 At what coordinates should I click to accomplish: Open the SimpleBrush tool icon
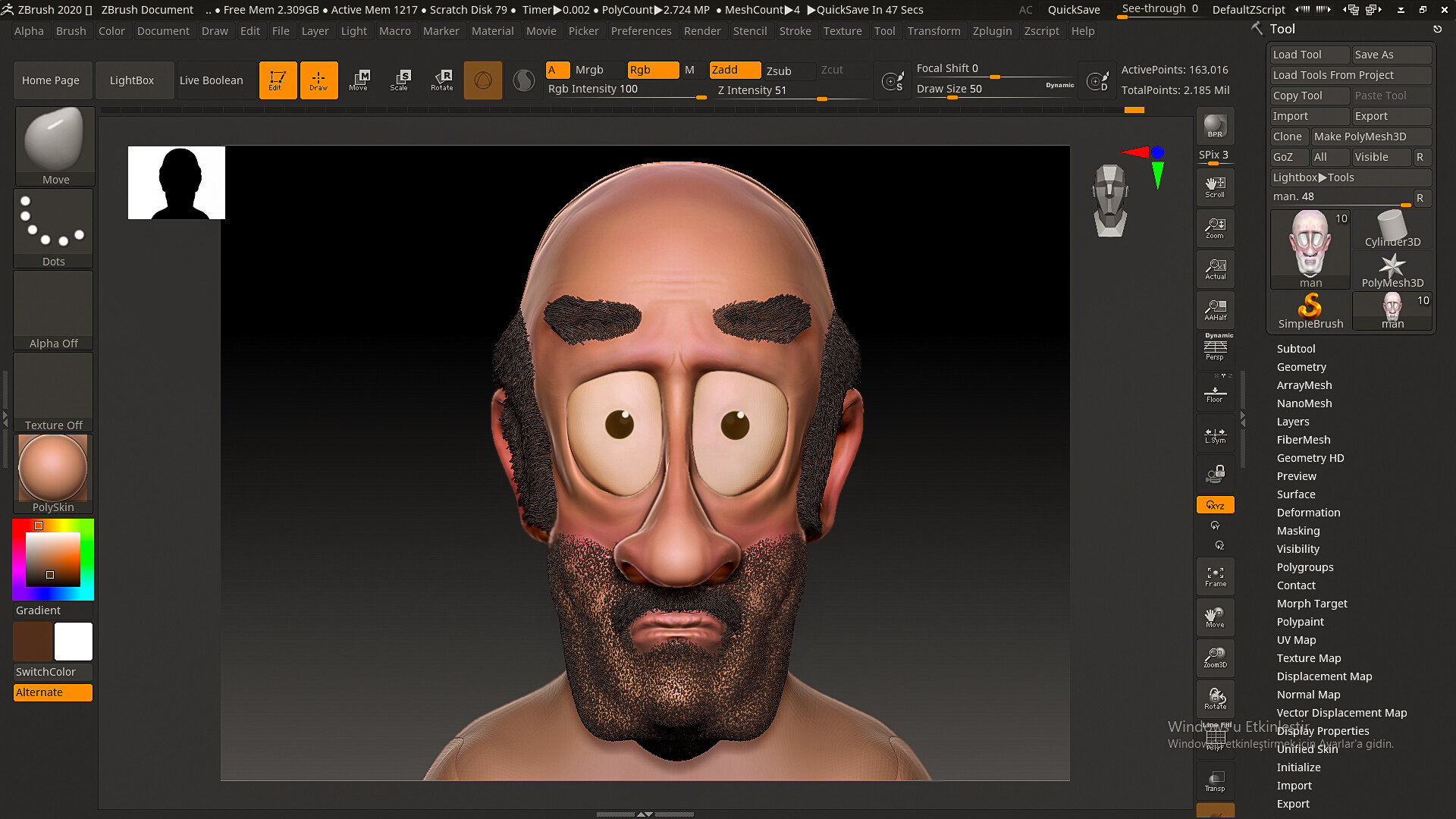1310,311
